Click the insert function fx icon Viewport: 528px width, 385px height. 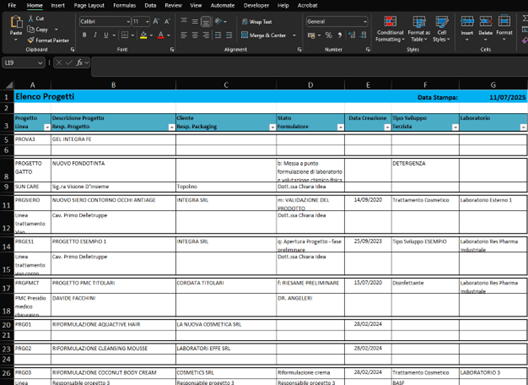(79, 63)
